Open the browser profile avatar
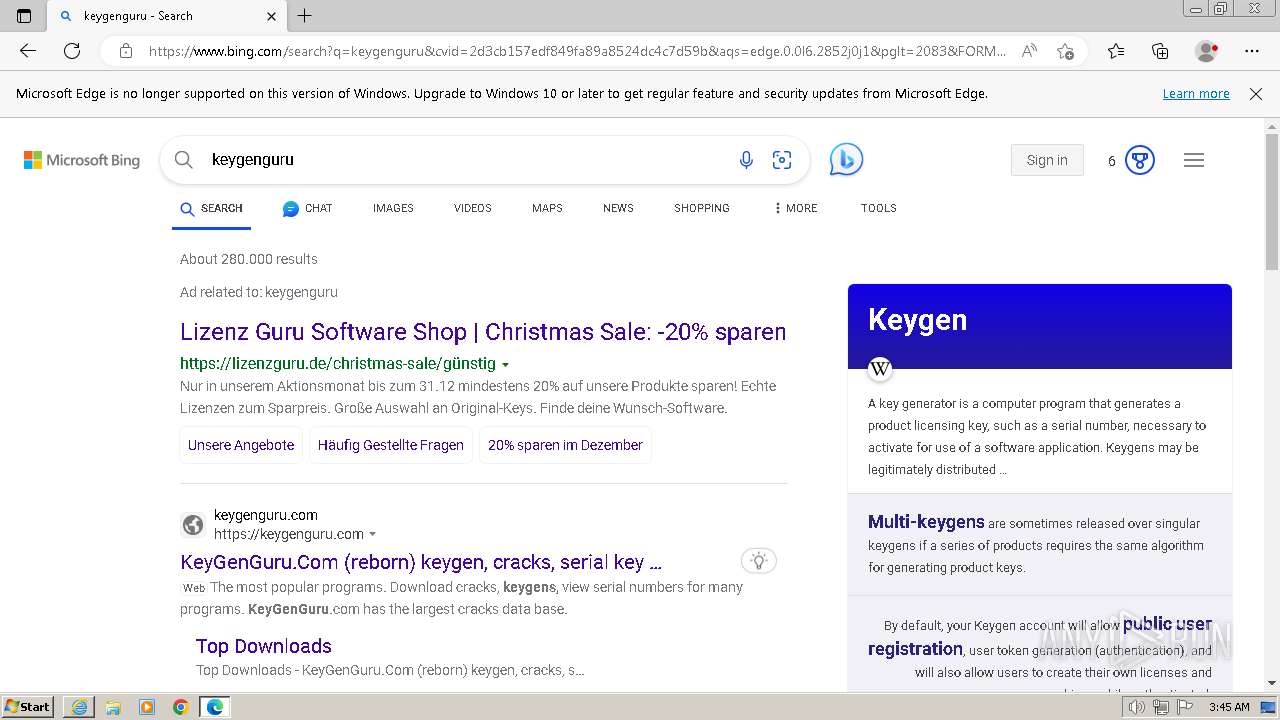1280x720 pixels. click(1206, 51)
